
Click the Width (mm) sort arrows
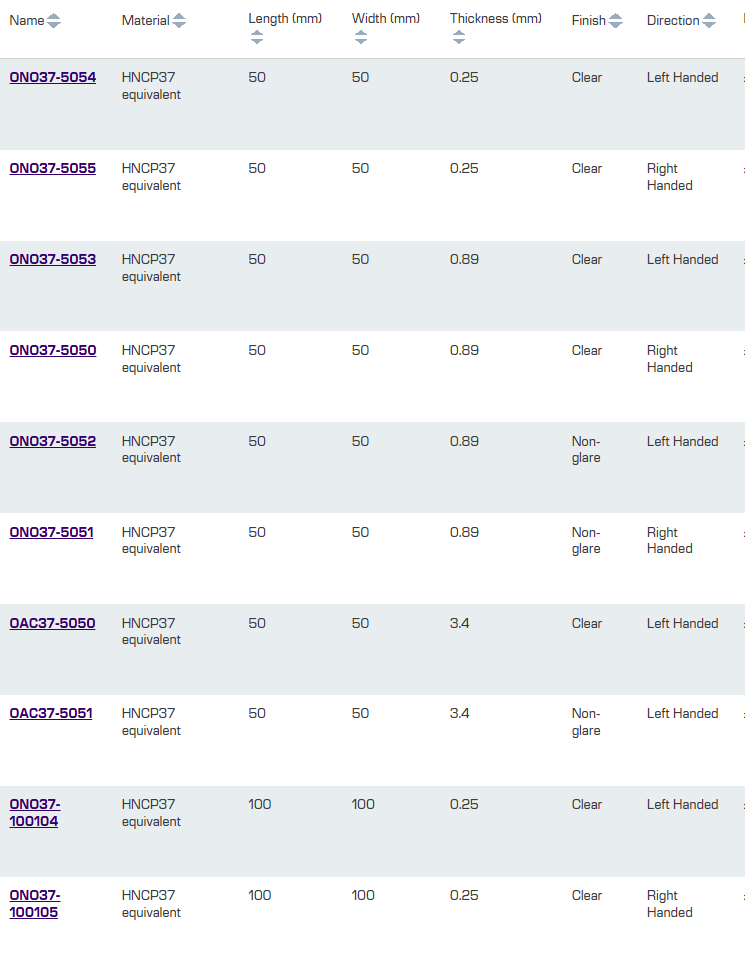(361, 37)
